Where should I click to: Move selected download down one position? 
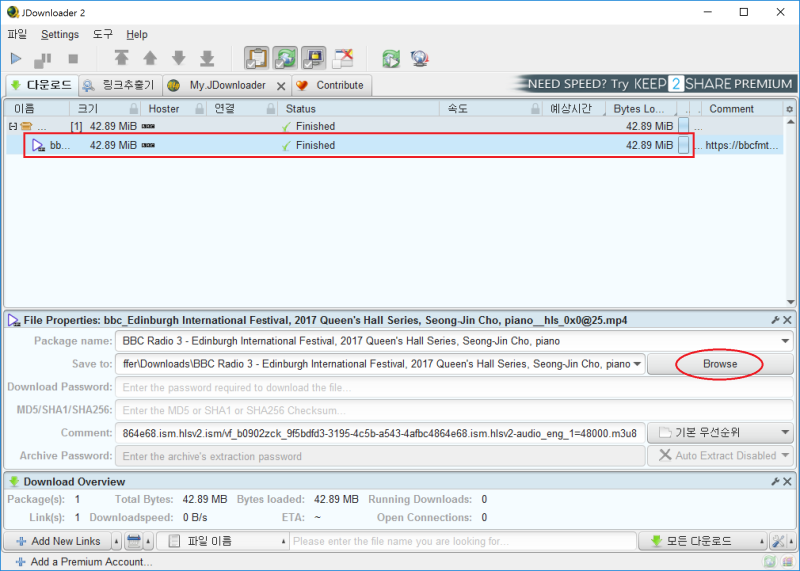179,58
